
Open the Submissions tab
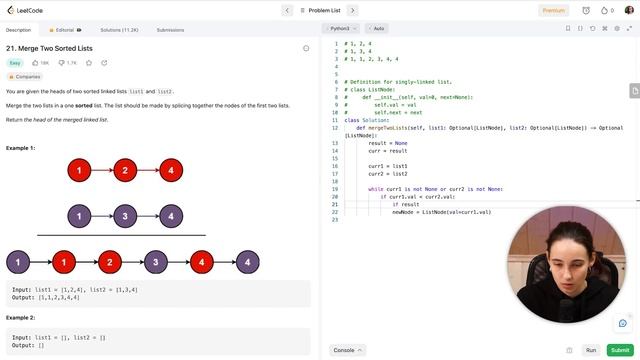pos(170,30)
